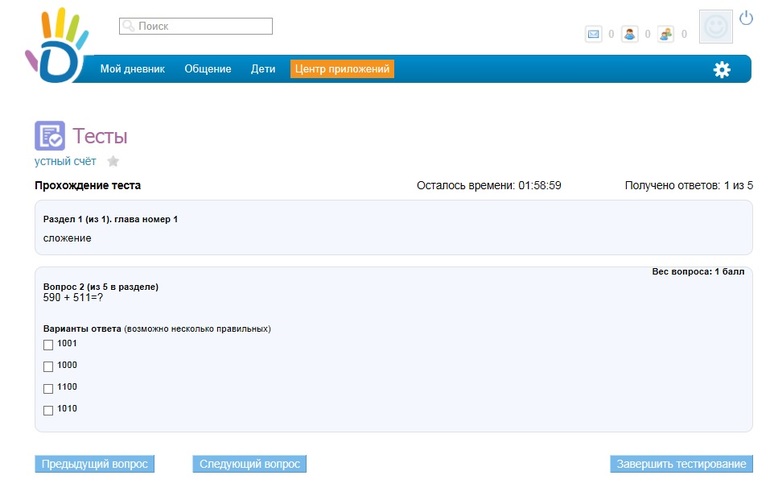Open the group invitations icon

[666, 34]
